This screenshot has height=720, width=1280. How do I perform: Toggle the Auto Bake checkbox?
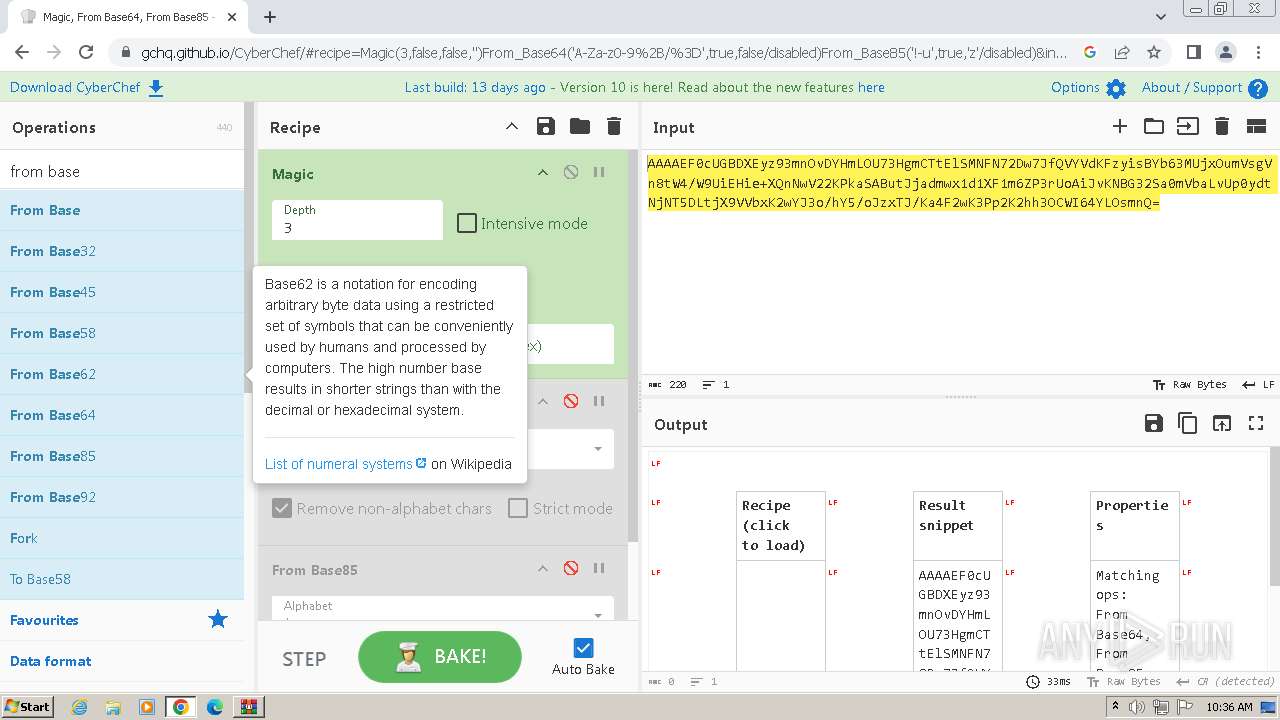(x=584, y=648)
